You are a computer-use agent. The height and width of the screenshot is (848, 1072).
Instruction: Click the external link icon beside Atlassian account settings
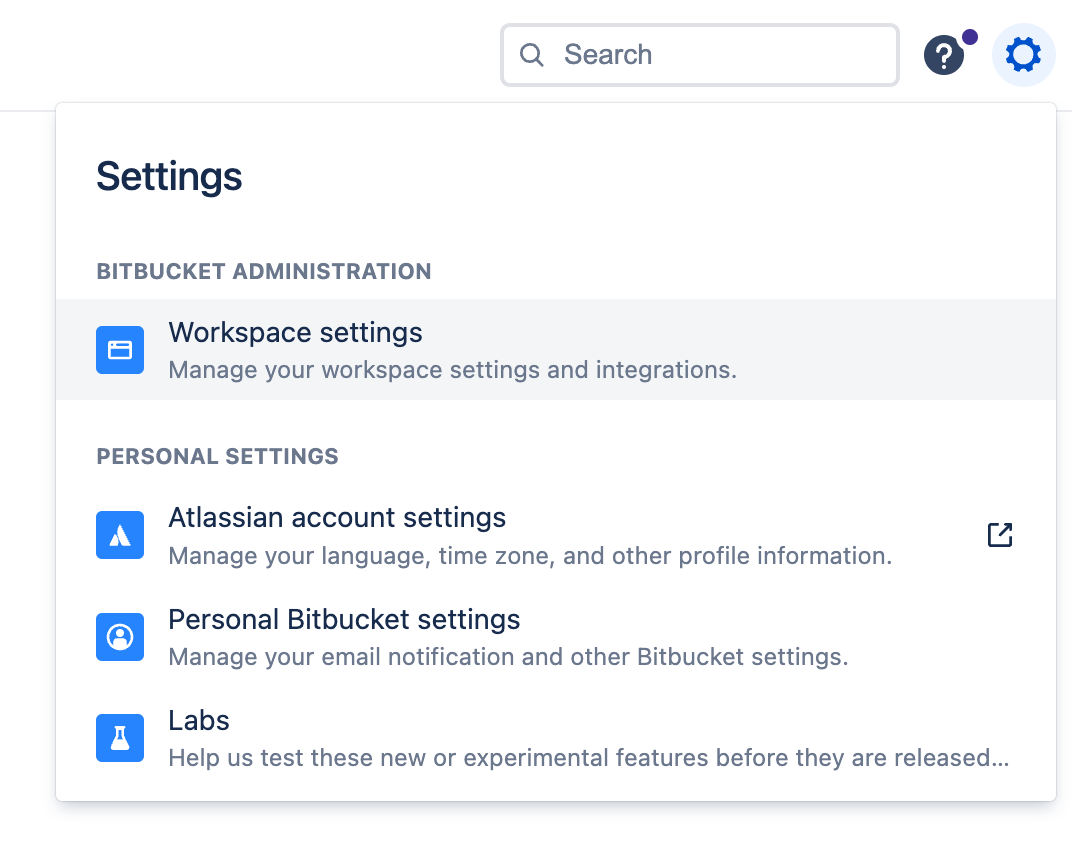tap(1000, 535)
